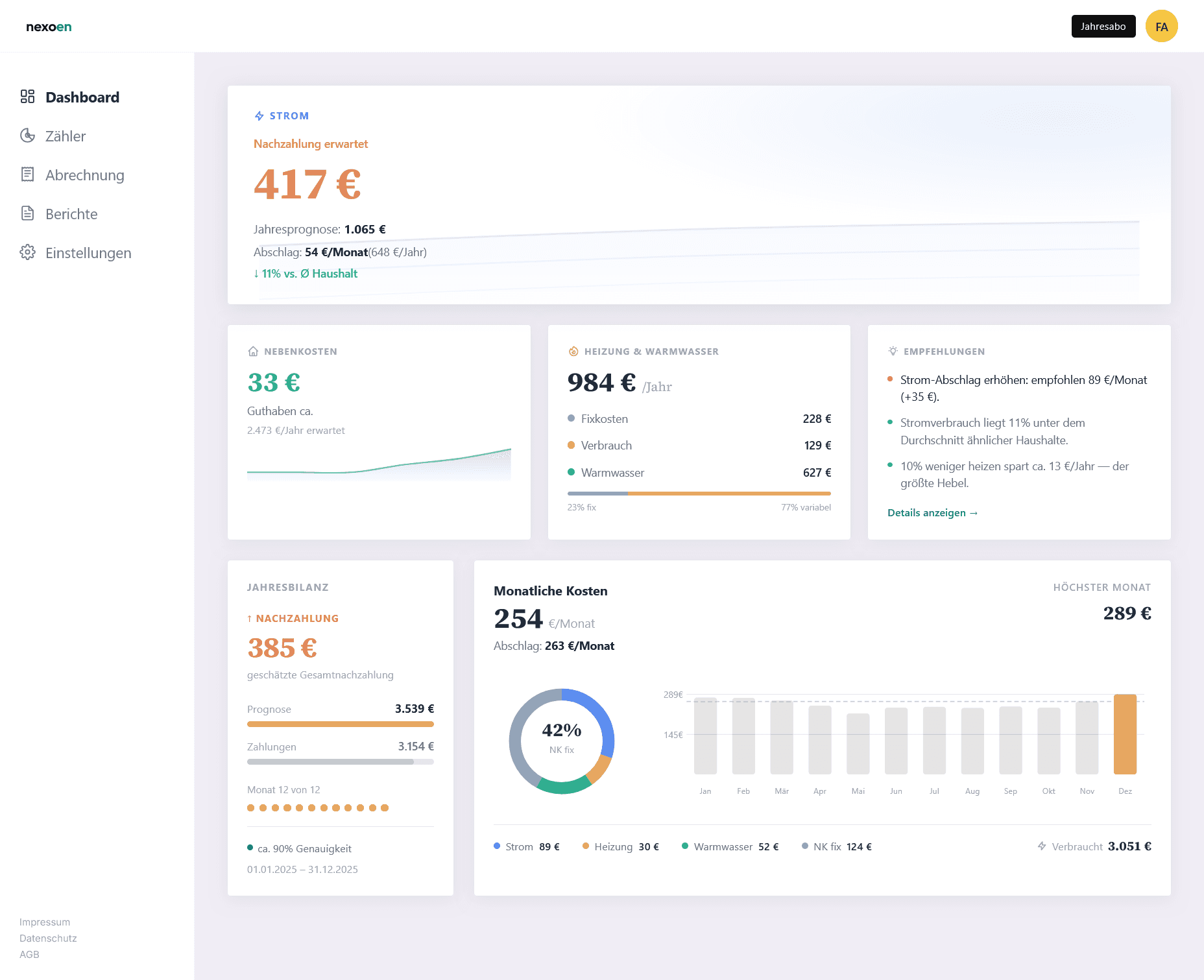Open the FA profile avatar menu
The image size is (1204, 980).
tap(1162, 26)
